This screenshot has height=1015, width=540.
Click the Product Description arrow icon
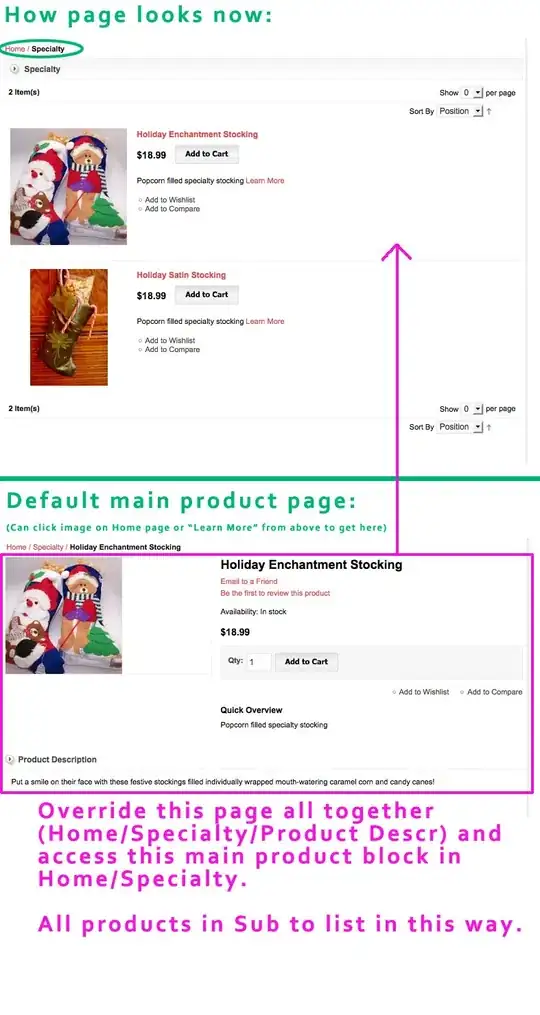pos(10,759)
